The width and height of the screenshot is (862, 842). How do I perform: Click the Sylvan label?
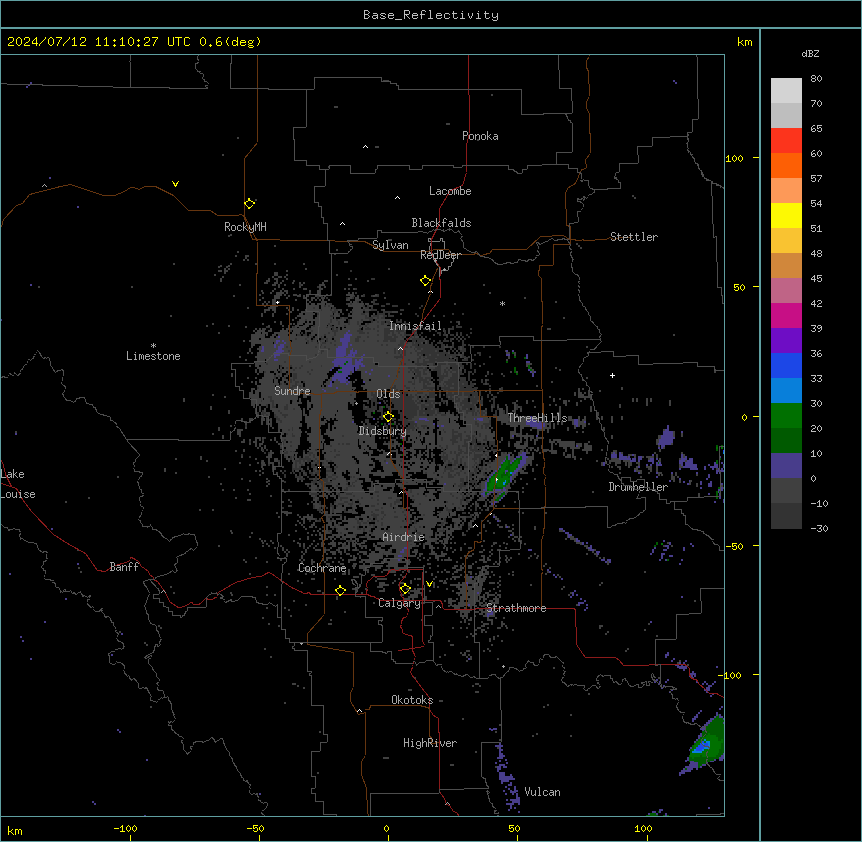[x=390, y=245]
